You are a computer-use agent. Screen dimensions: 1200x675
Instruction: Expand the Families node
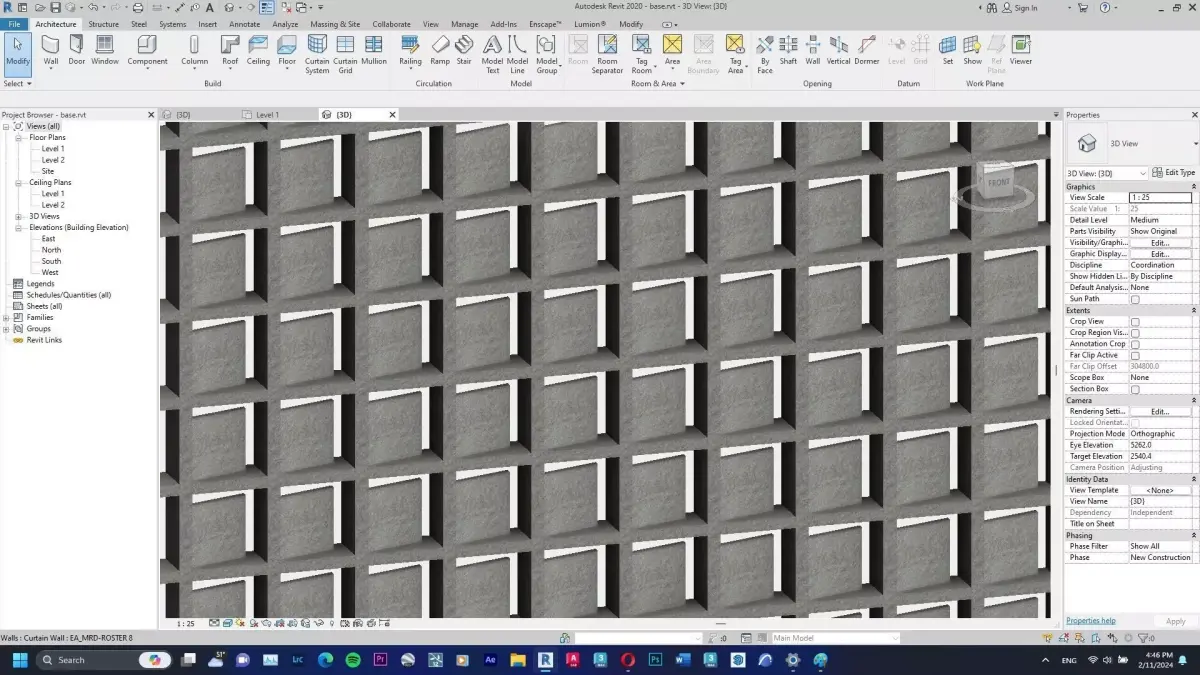pos(6,317)
